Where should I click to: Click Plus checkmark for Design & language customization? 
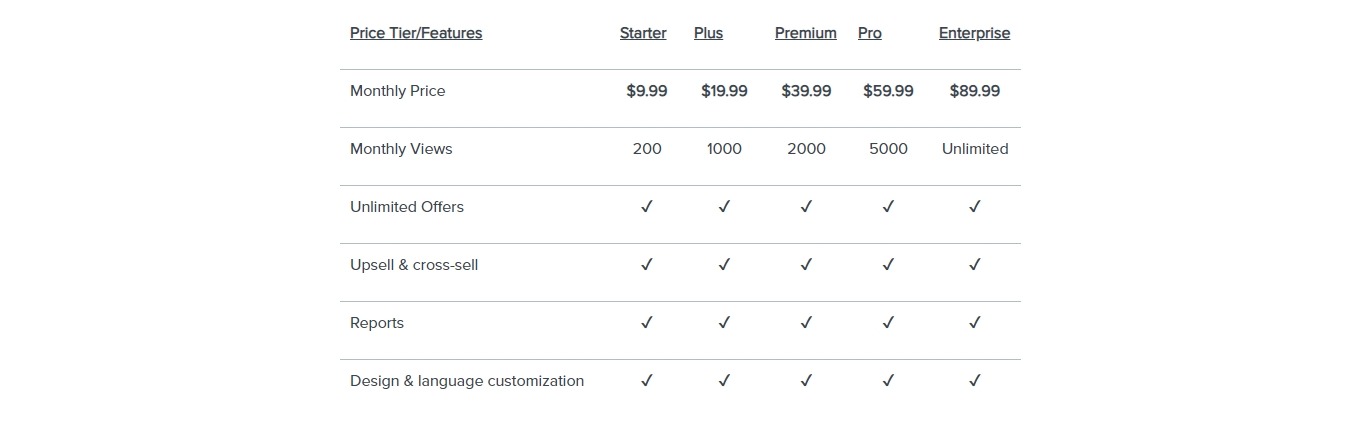click(x=724, y=381)
